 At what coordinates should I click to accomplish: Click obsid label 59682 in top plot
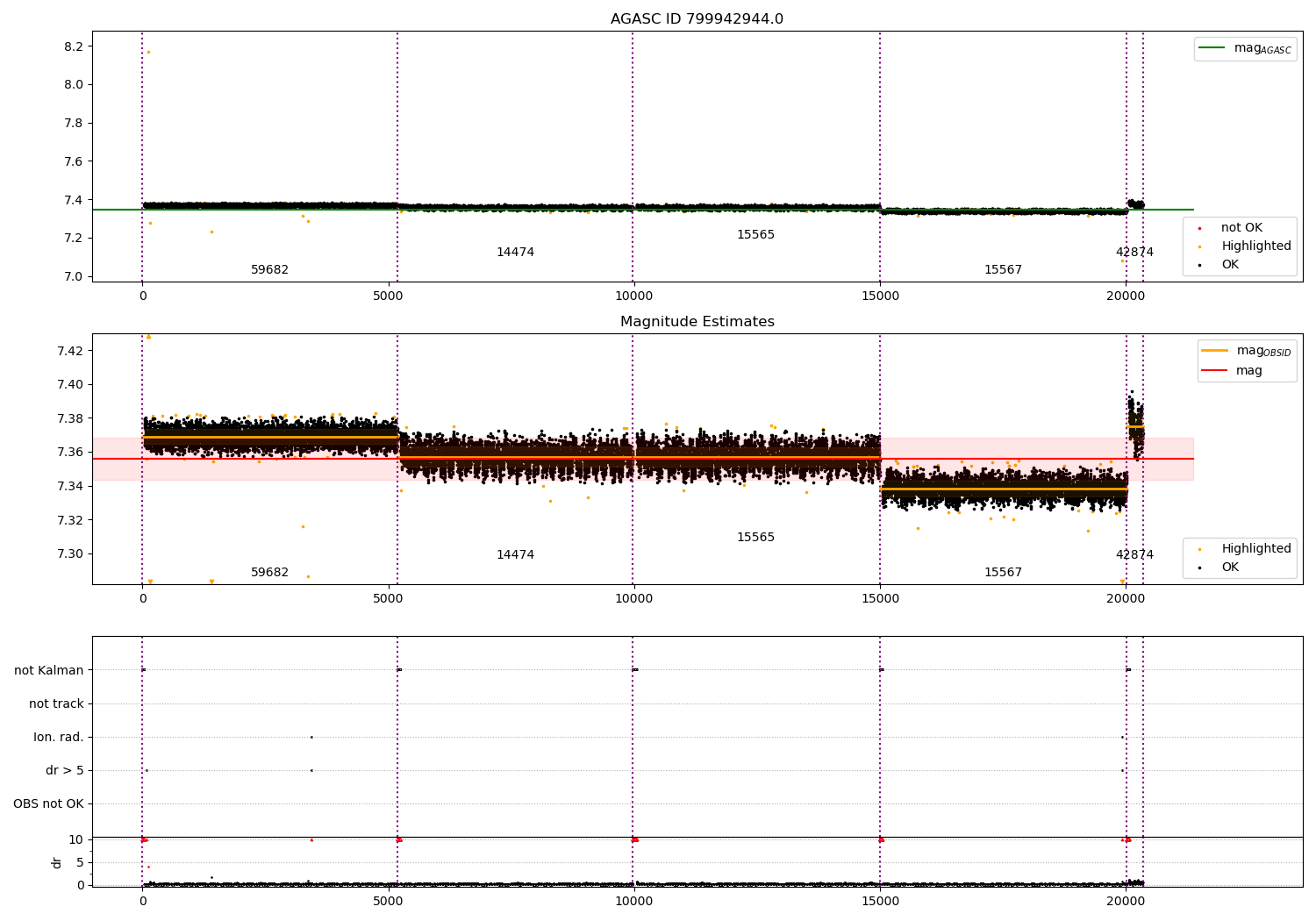tap(269, 270)
